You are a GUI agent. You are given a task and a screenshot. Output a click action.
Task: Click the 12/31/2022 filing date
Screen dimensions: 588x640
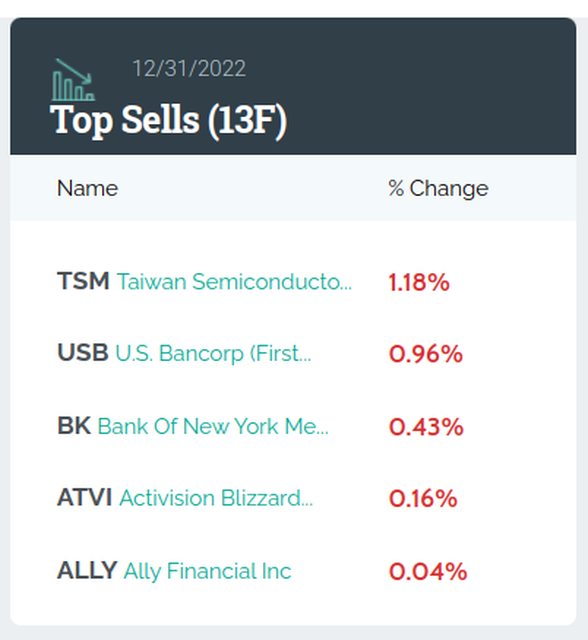pyautogui.click(x=189, y=69)
